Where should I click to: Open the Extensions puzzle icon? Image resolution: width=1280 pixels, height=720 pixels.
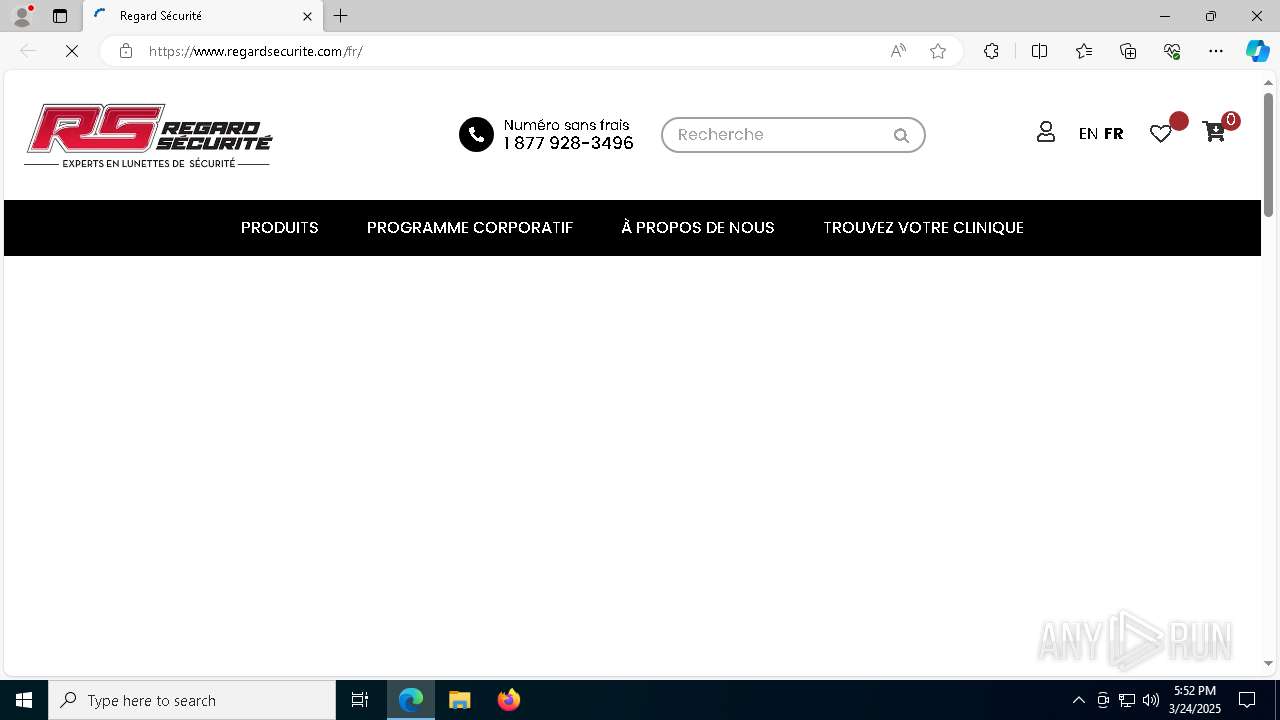[x=991, y=51]
